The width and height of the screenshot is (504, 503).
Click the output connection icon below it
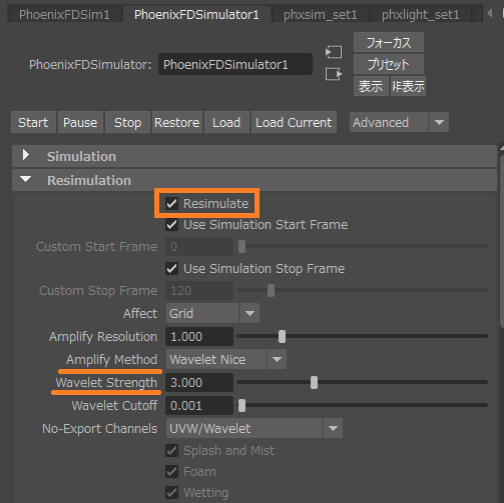coord(334,74)
